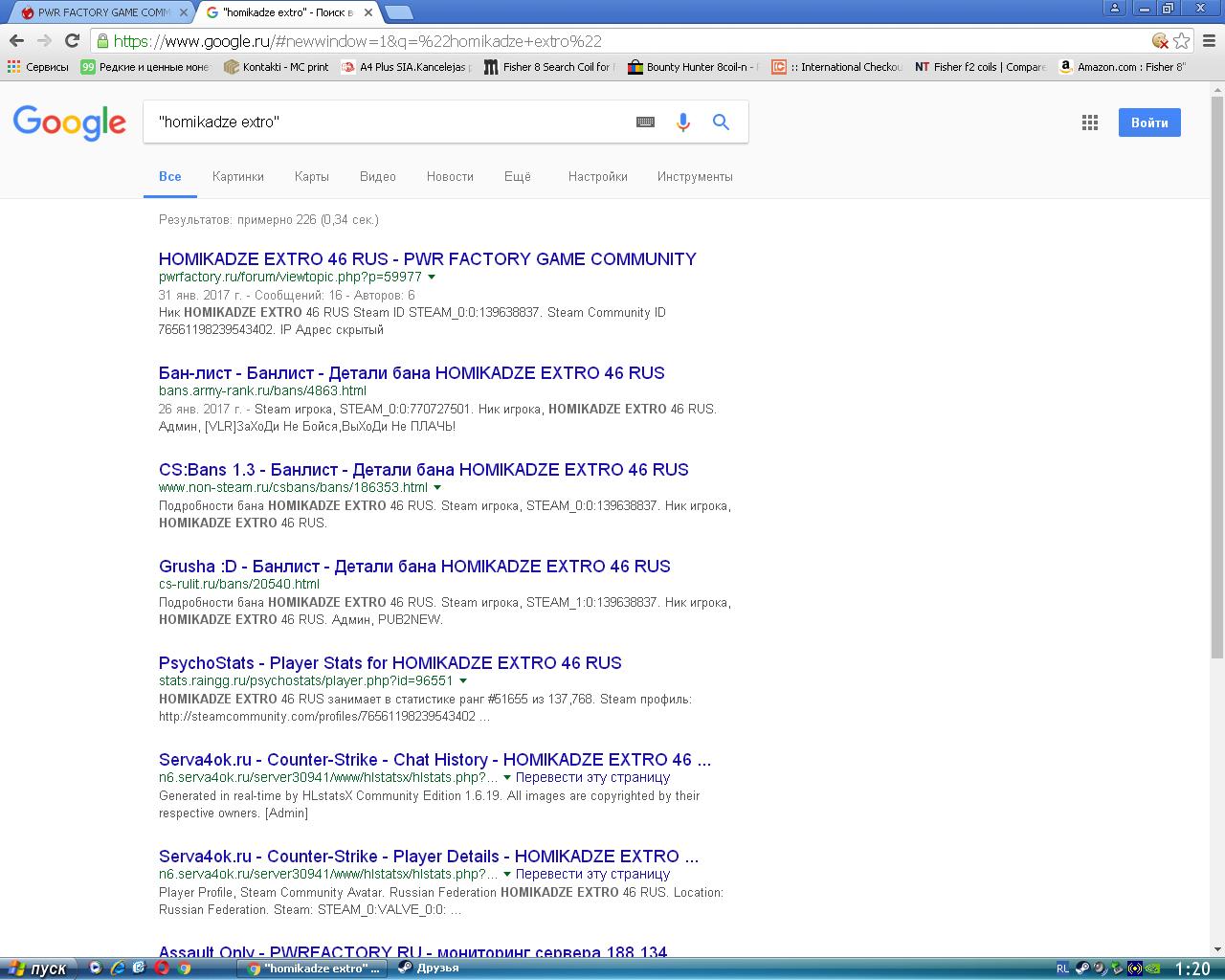Open the Google apps grid
The width and height of the screenshot is (1225, 980).
coord(1089,122)
